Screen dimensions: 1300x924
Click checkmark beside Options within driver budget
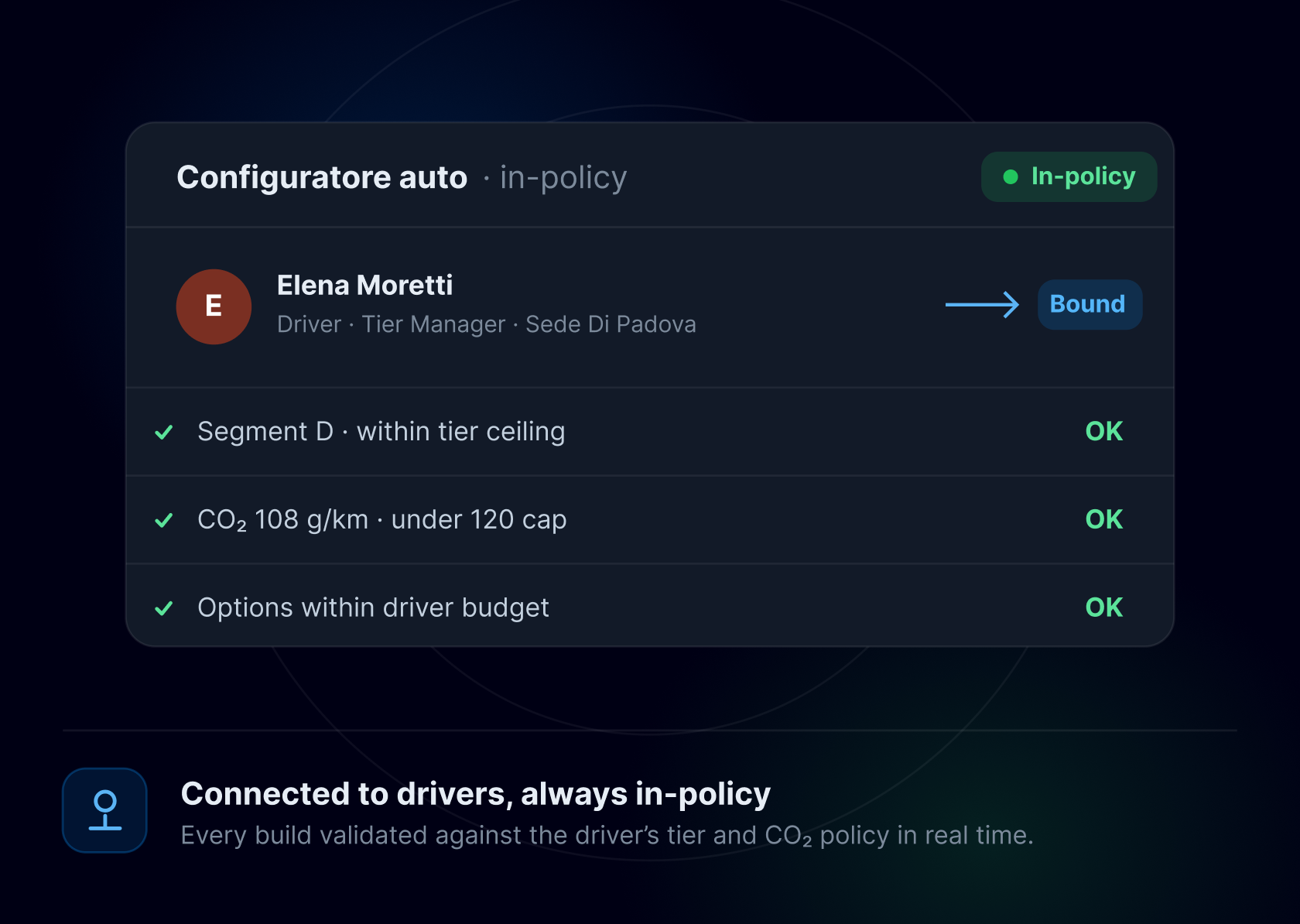[x=164, y=608]
